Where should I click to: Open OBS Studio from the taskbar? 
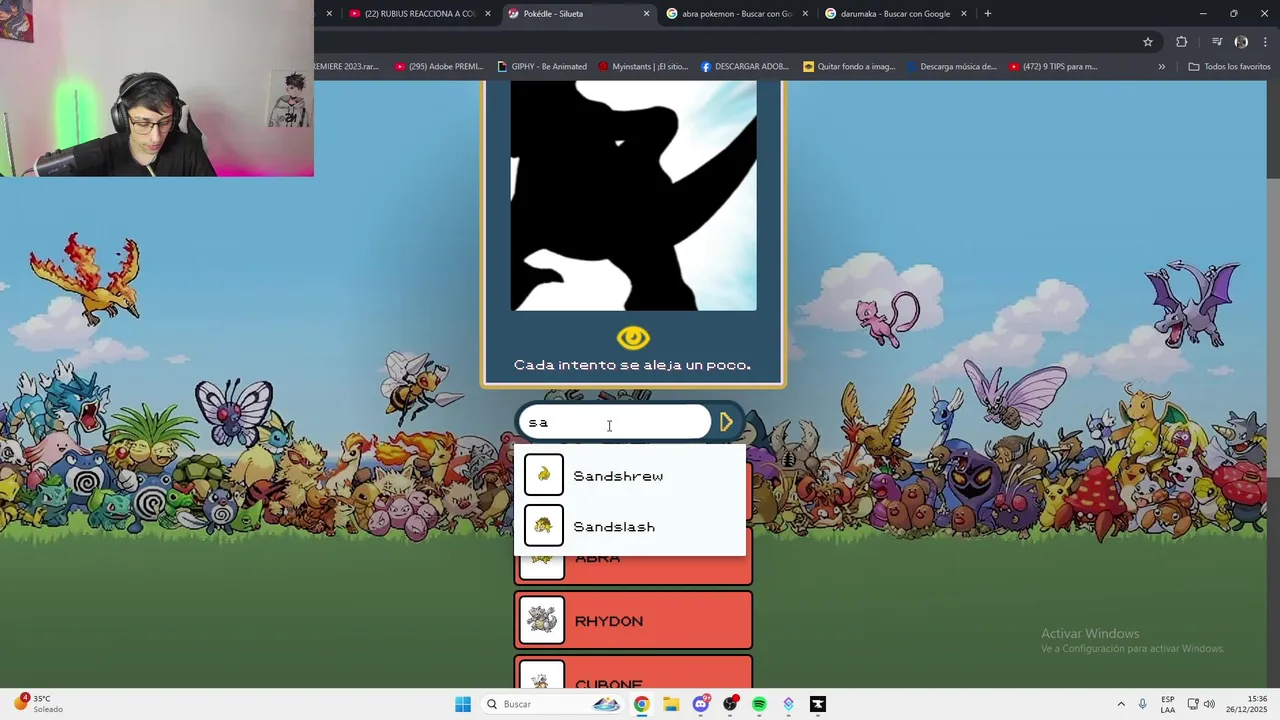[x=730, y=704]
